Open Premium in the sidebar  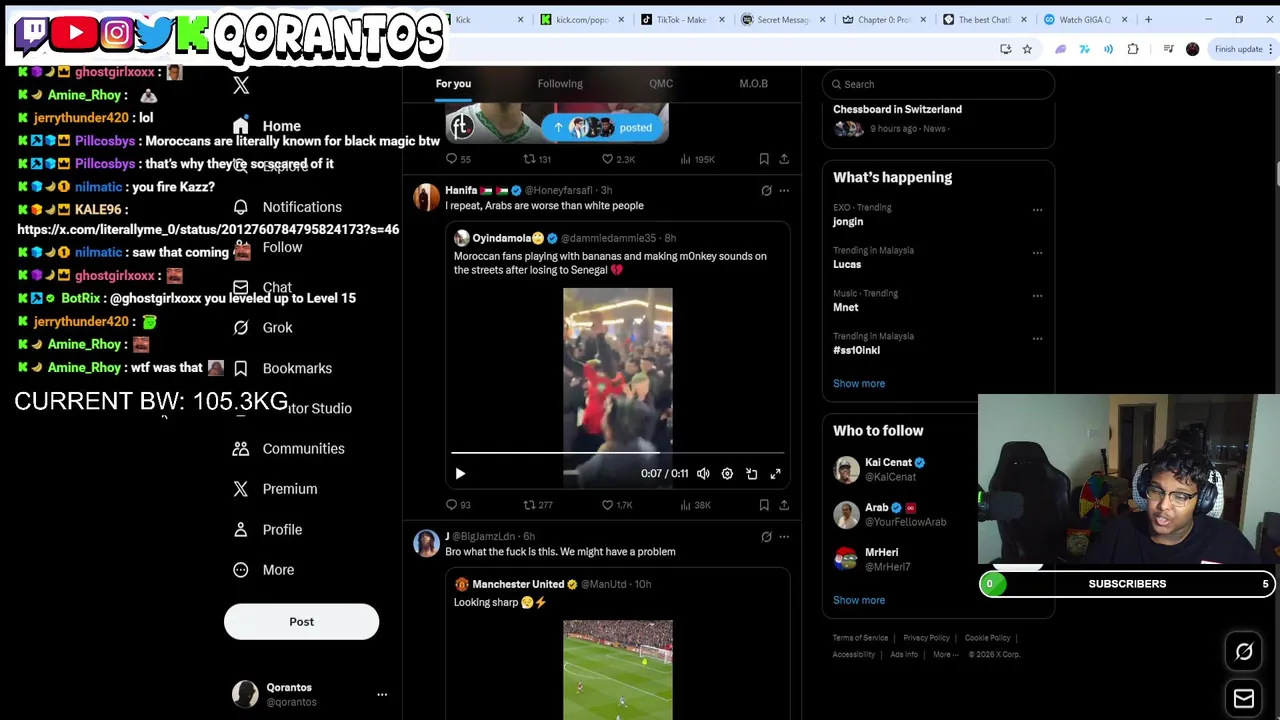[275, 489]
